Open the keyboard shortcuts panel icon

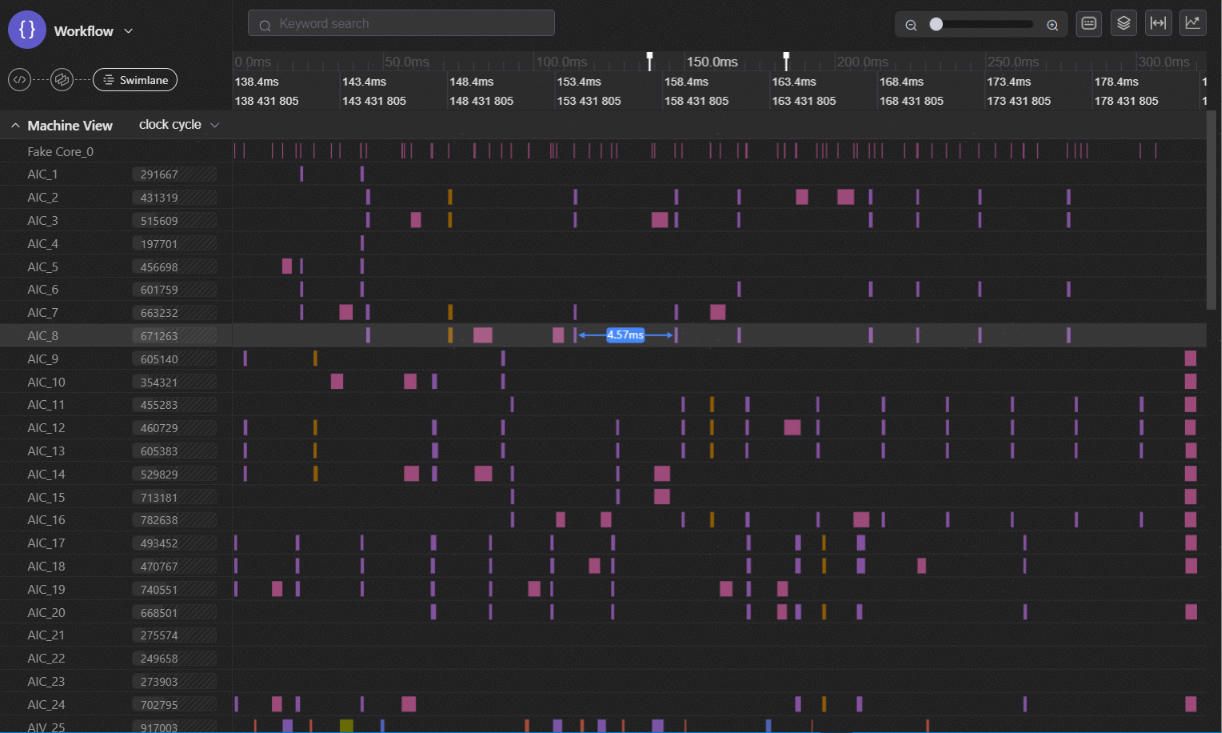(x=1089, y=23)
